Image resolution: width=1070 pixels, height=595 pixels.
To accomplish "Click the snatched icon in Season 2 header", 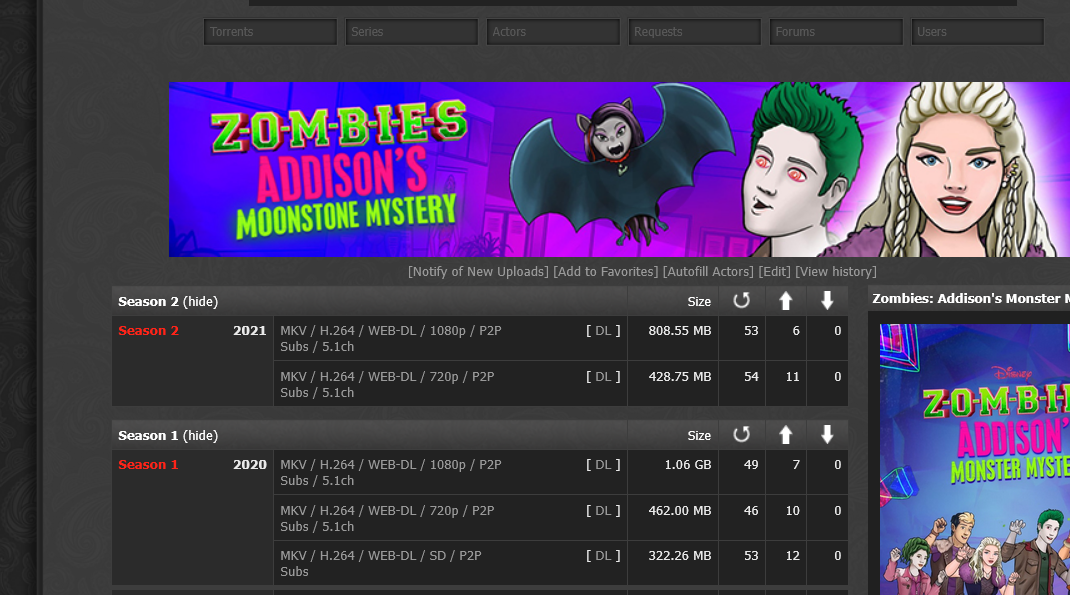I will pos(741,301).
